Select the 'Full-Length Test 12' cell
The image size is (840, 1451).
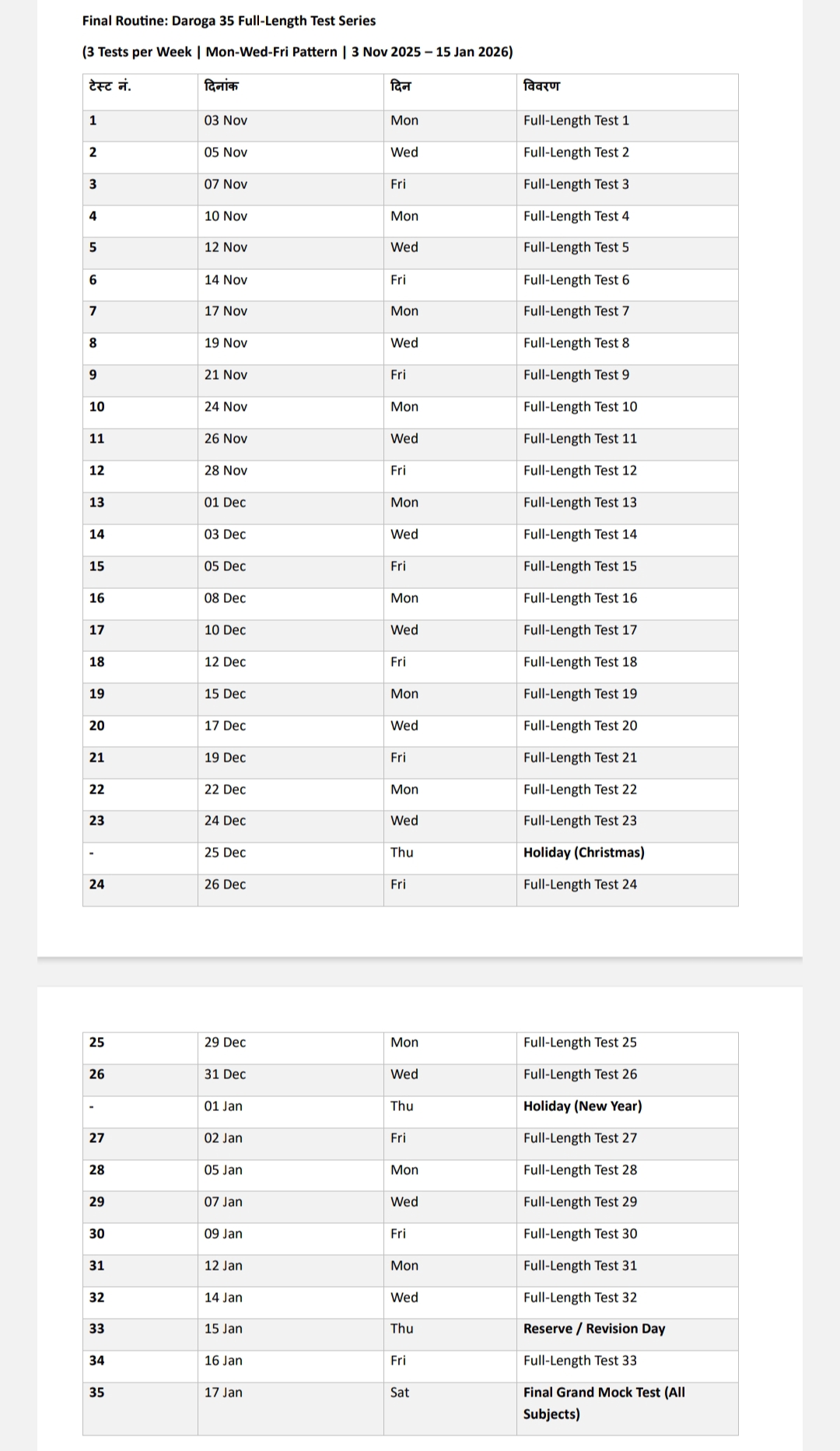point(580,471)
